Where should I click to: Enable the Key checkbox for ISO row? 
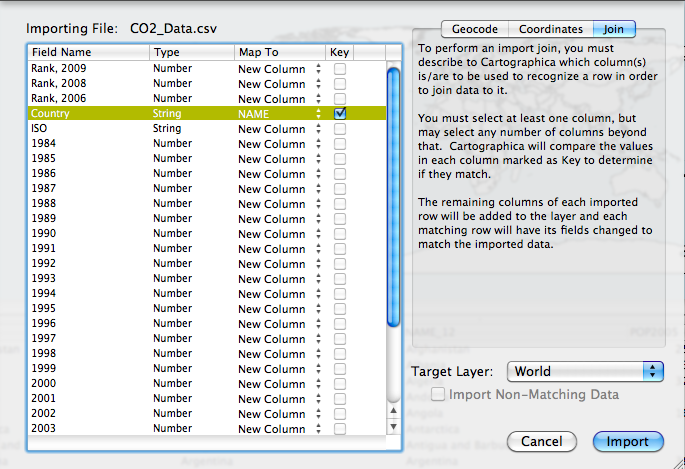click(340, 129)
